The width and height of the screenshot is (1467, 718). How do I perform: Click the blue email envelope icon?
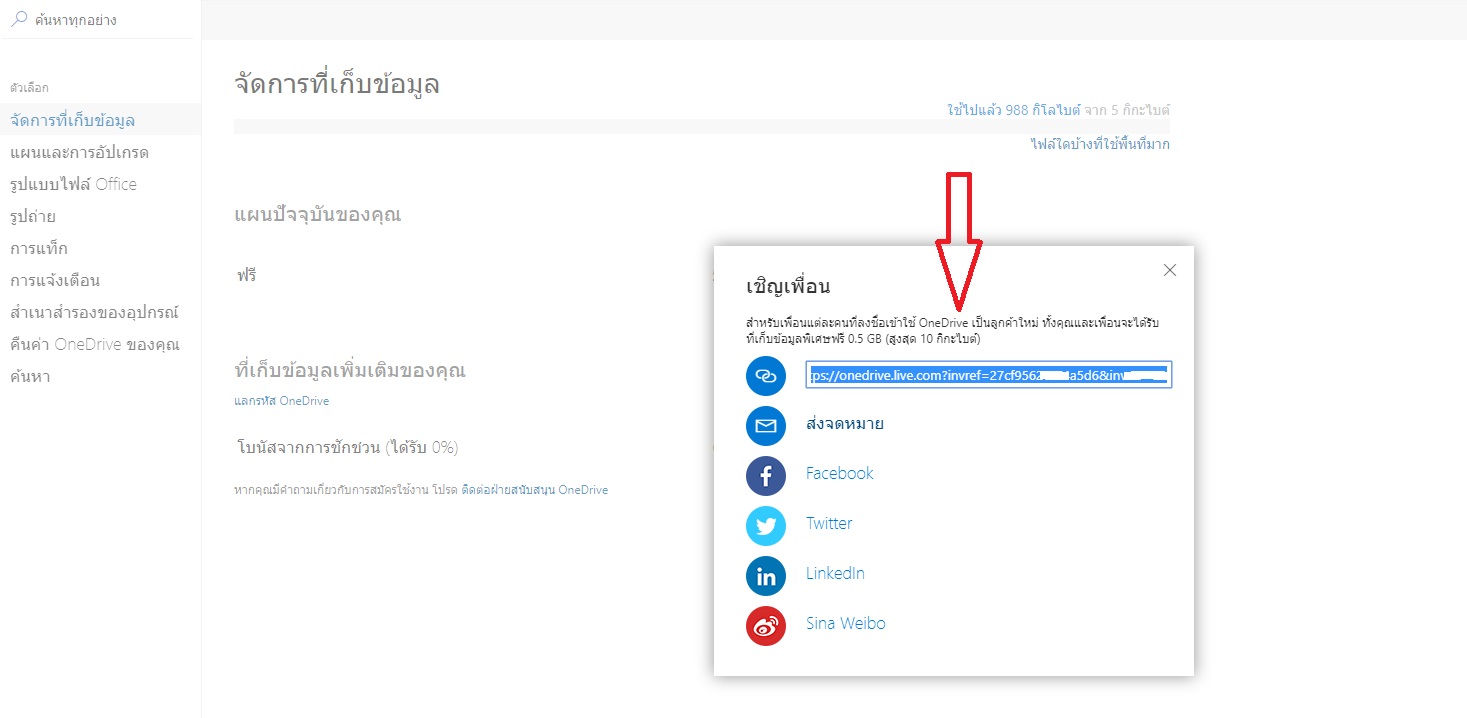pos(766,425)
